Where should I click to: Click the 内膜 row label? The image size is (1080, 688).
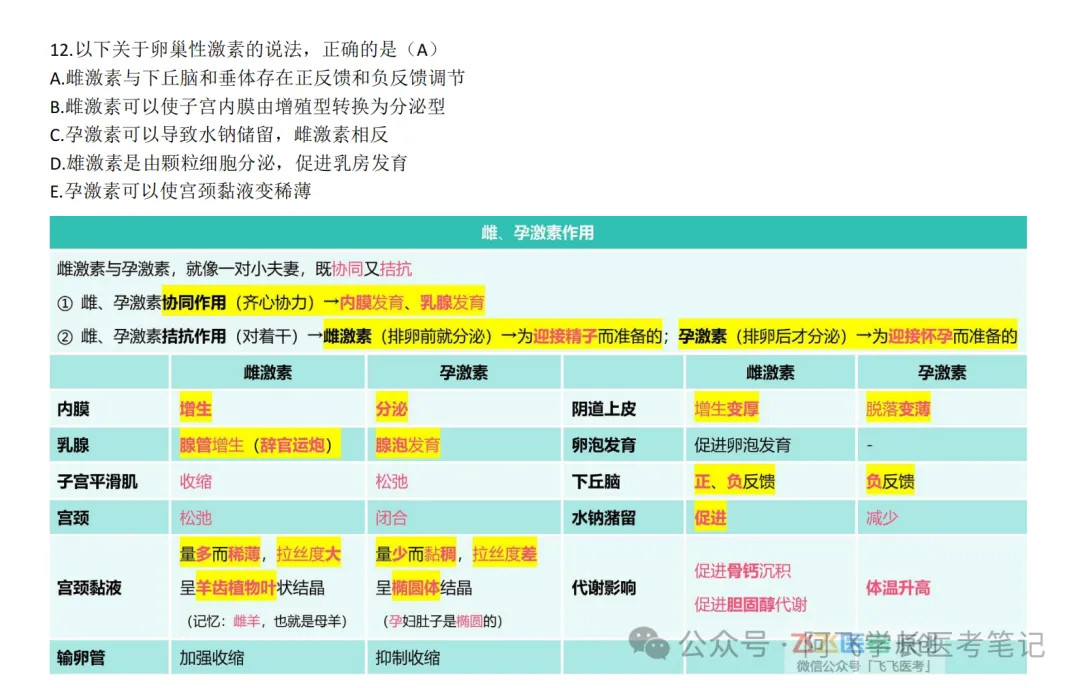[73, 409]
